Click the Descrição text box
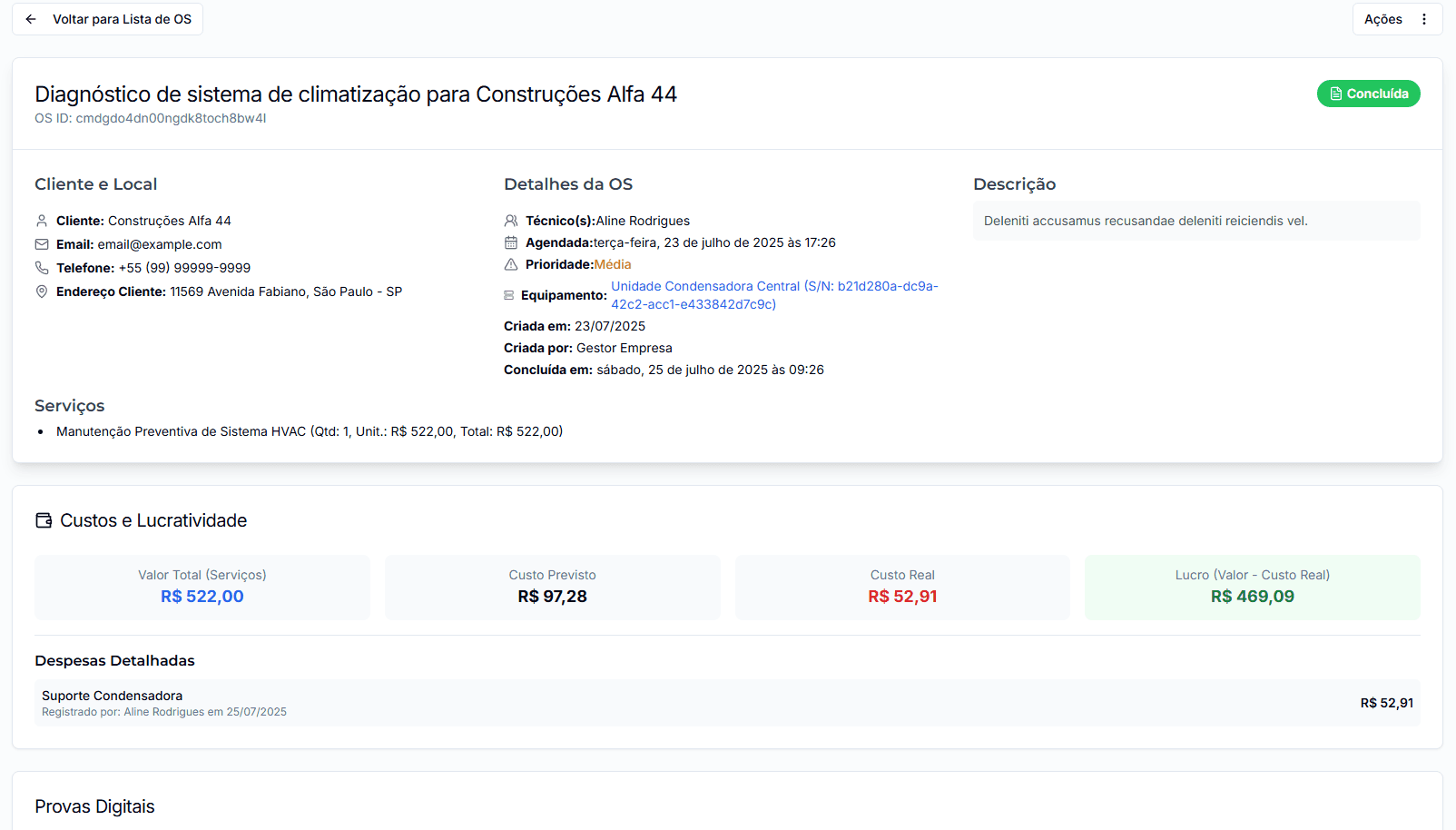 [1195, 221]
